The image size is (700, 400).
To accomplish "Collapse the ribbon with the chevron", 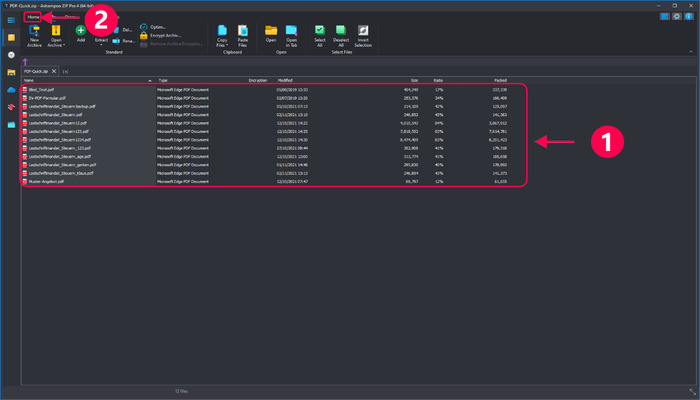I will (691, 52).
